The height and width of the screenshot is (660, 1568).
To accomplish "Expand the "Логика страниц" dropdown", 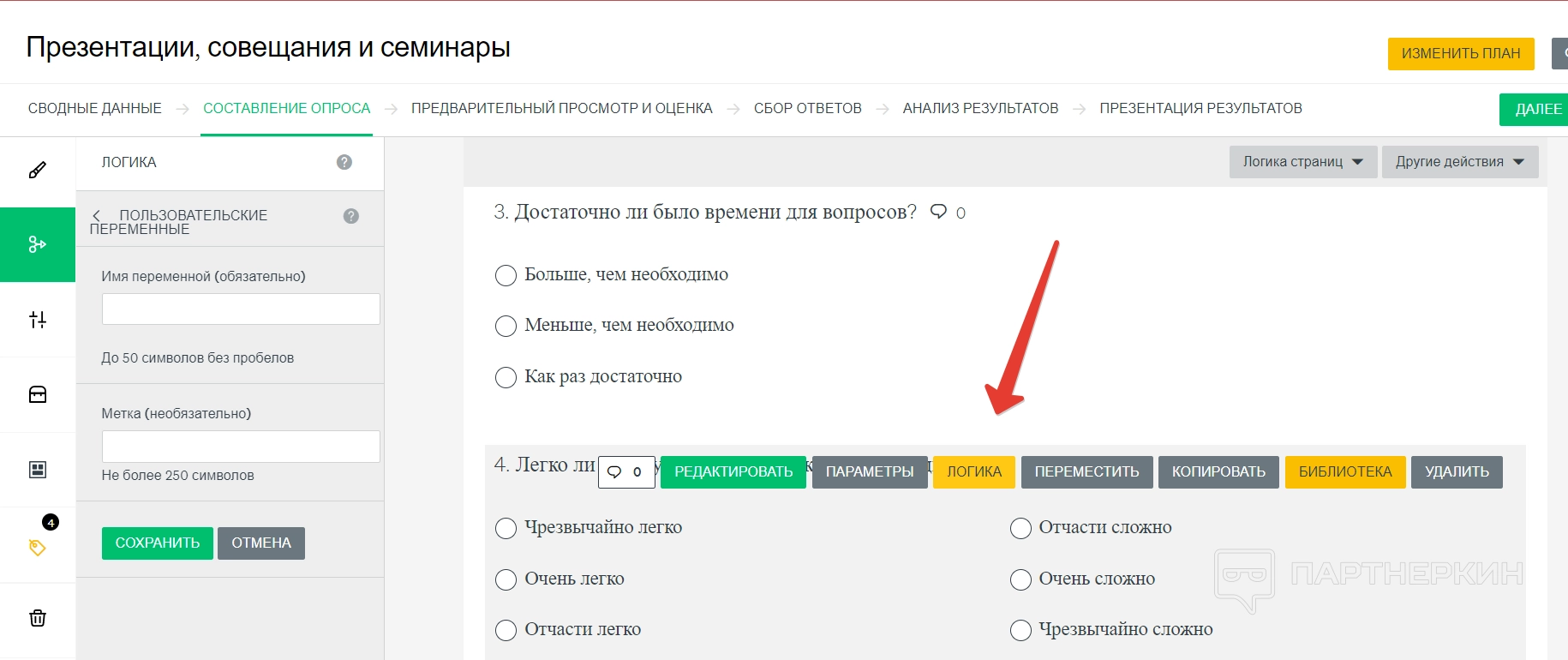I will click(x=1302, y=162).
